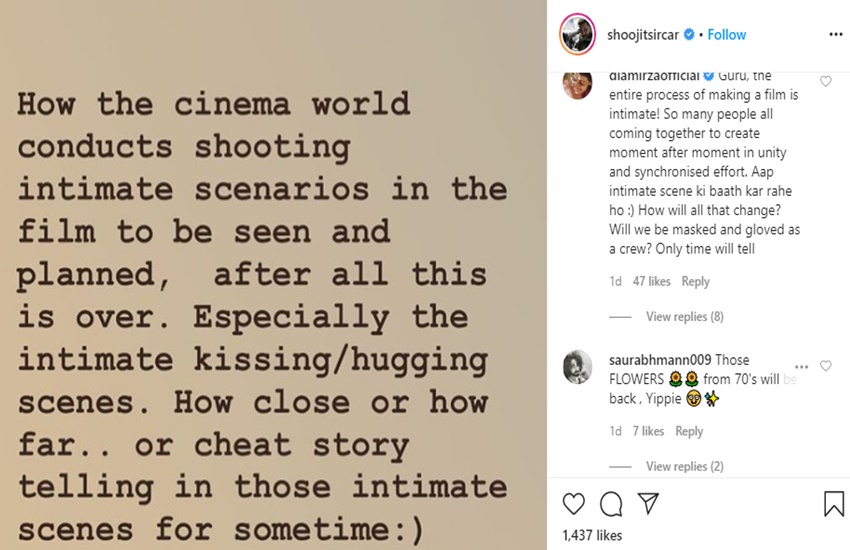The height and width of the screenshot is (550, 850).
Task: View diamirzaofficial's avatar
Action: click(578, 84)
